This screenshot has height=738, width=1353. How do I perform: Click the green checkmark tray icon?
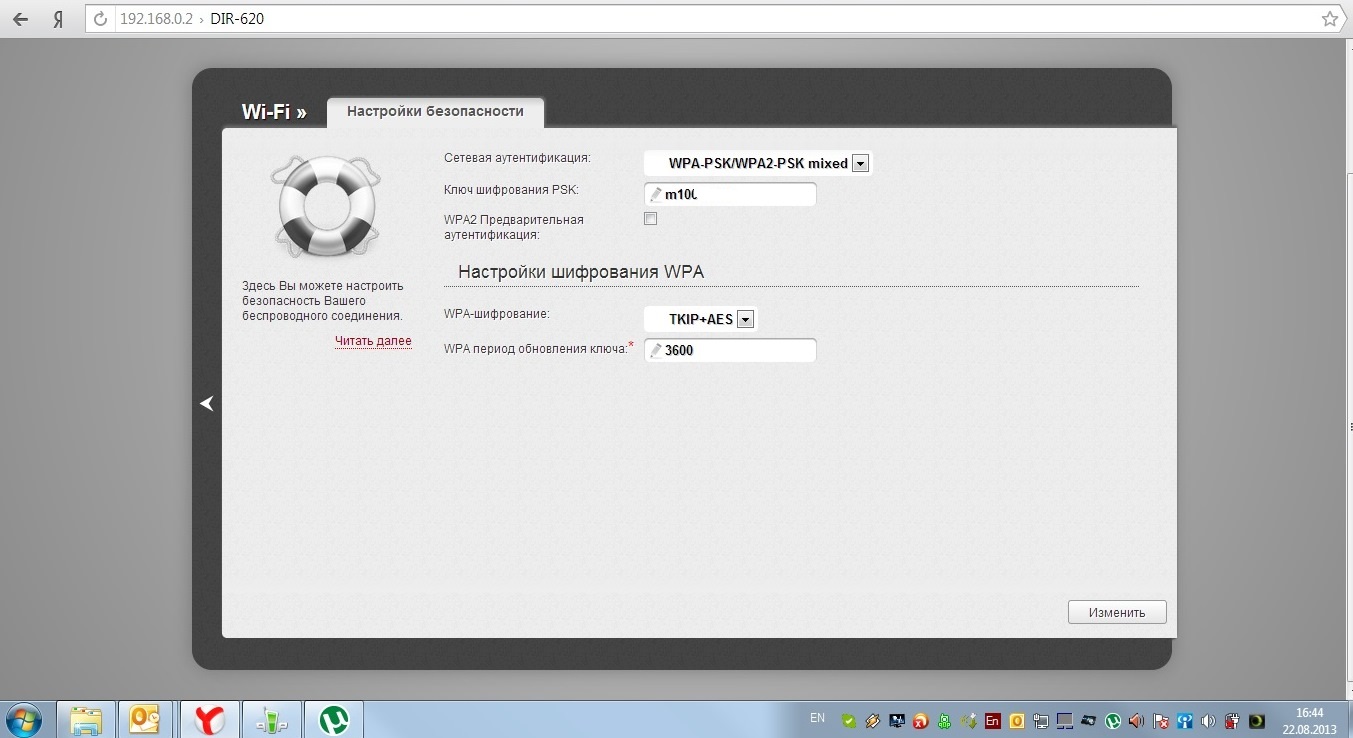[x=849, y=720]
